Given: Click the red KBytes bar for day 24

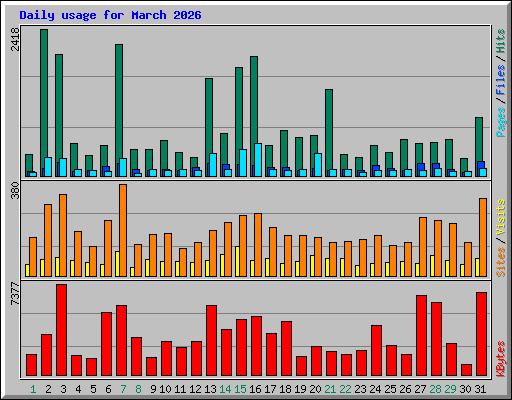Looking at the screenshot, I should click(x=377, y=351).
